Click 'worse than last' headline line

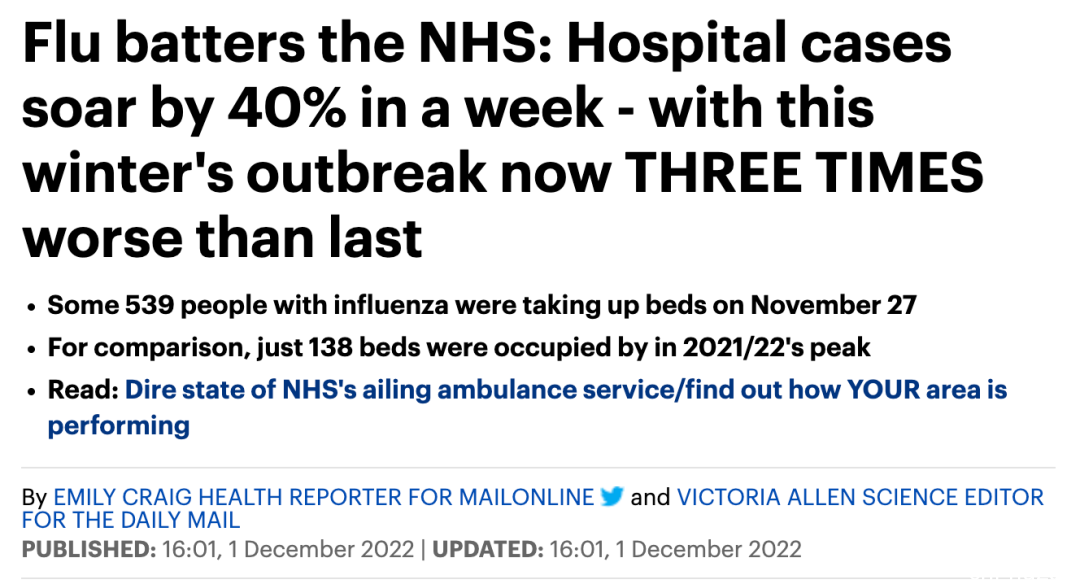click(x=222, y=238)
